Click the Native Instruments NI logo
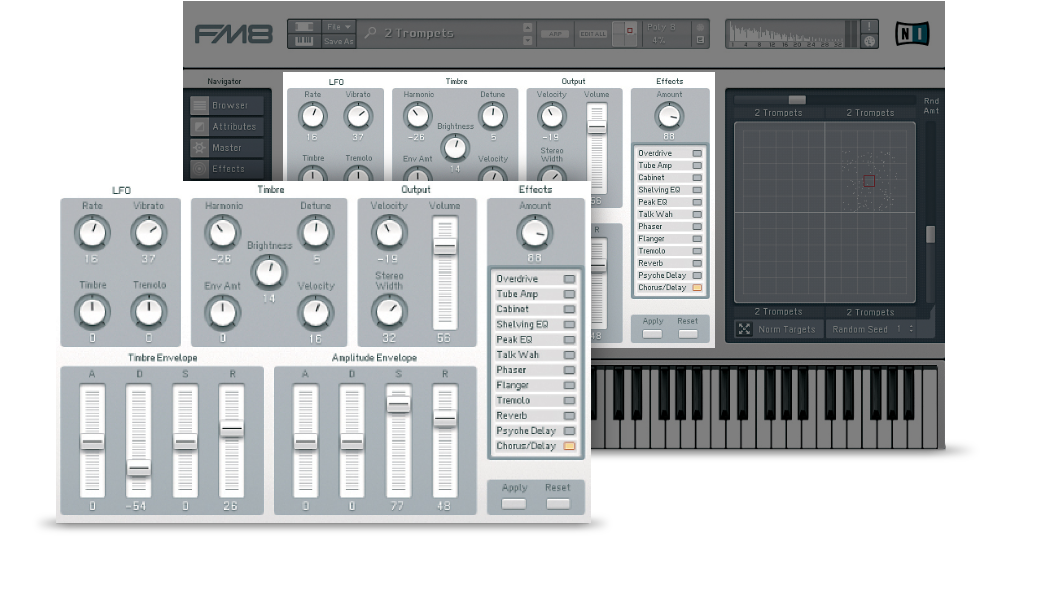1040x600 pixels. 912,34
